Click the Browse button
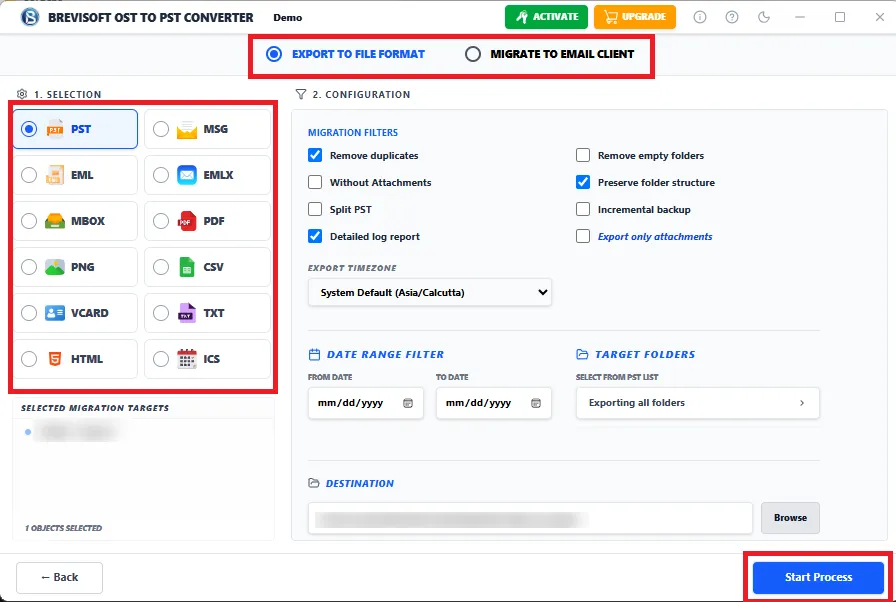 [x=790, y=518]
